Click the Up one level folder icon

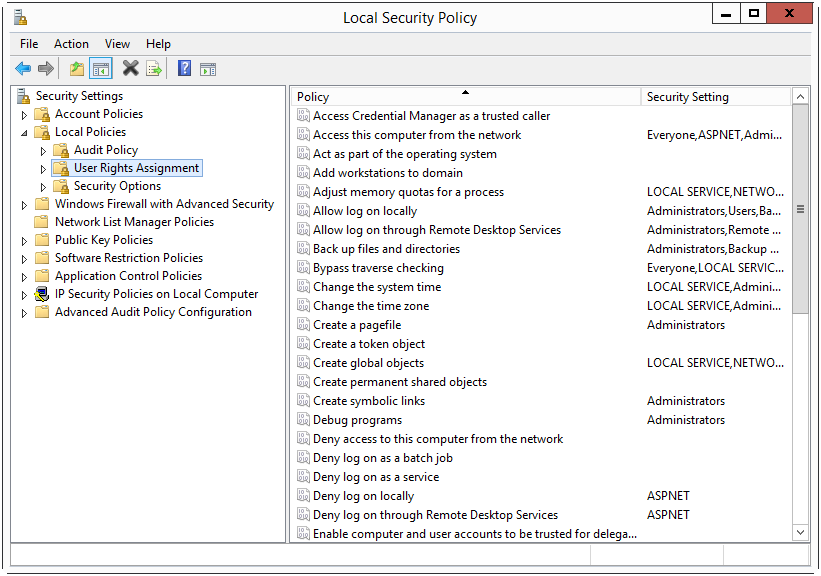pos(77,69)
